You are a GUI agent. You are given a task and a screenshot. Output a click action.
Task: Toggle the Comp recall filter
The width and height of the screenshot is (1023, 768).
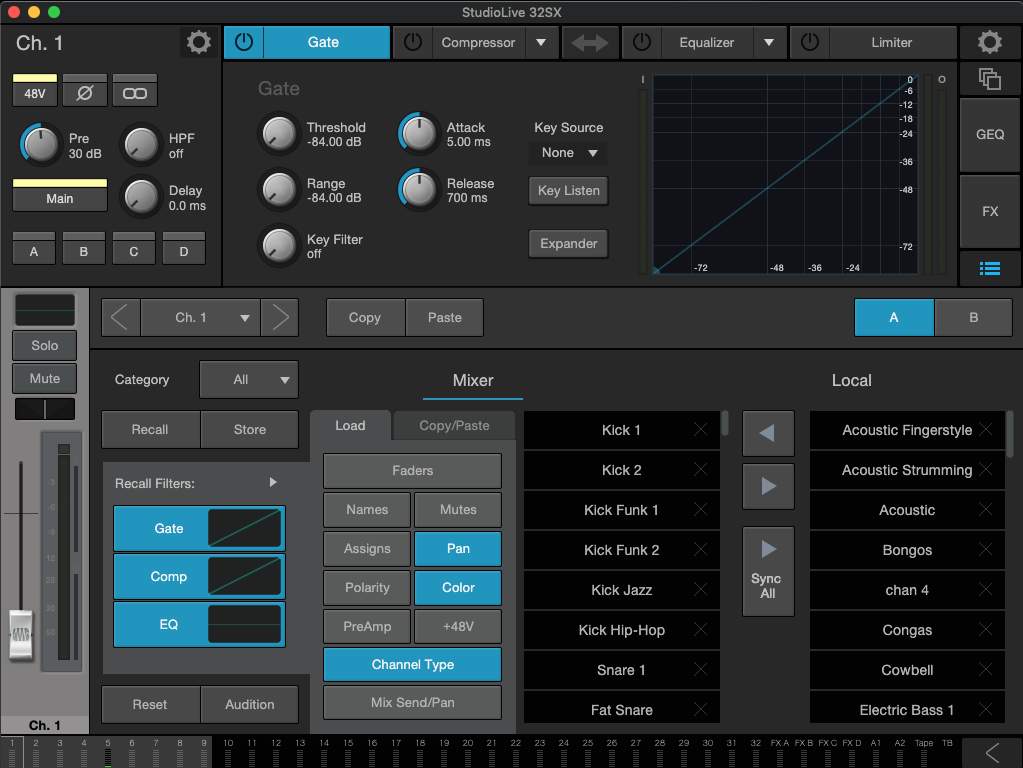[168, 577]
